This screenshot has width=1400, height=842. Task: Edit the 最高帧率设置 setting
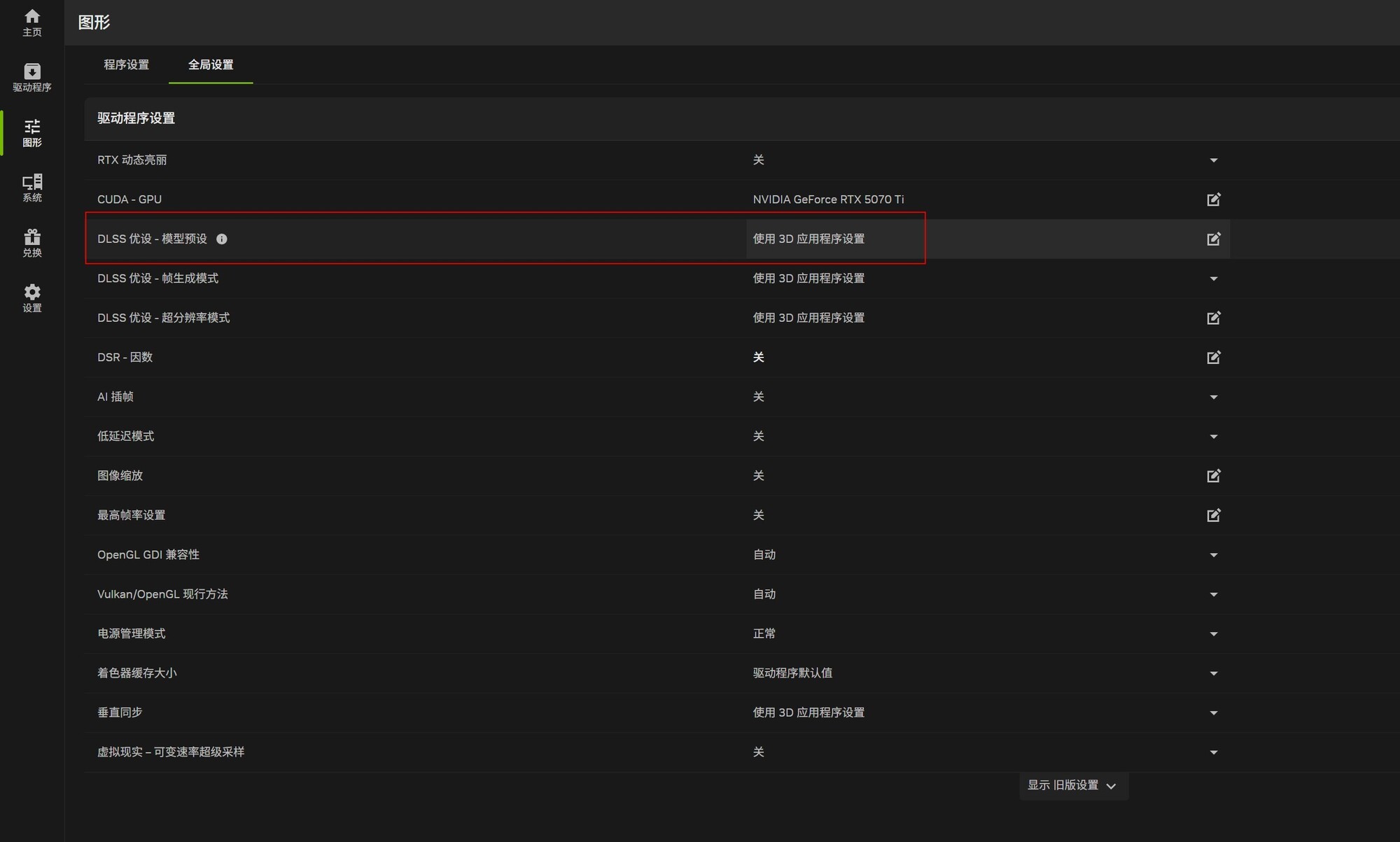1214,515
